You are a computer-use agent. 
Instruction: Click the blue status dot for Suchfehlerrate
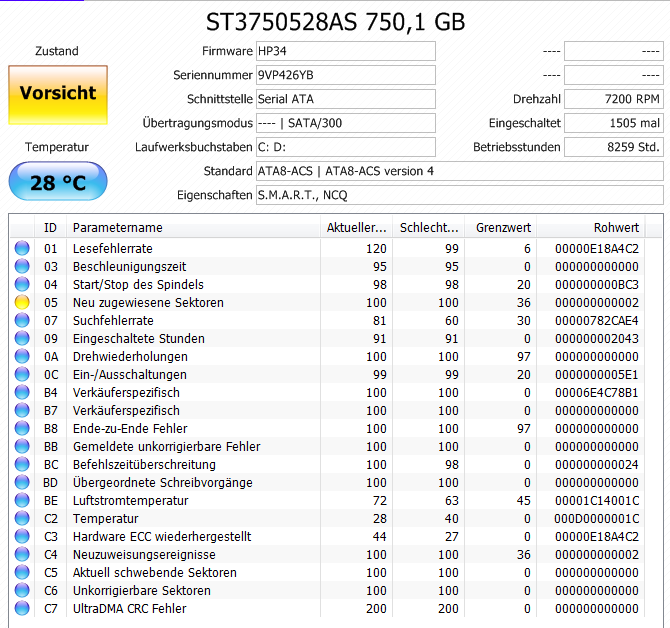(22, 320)
